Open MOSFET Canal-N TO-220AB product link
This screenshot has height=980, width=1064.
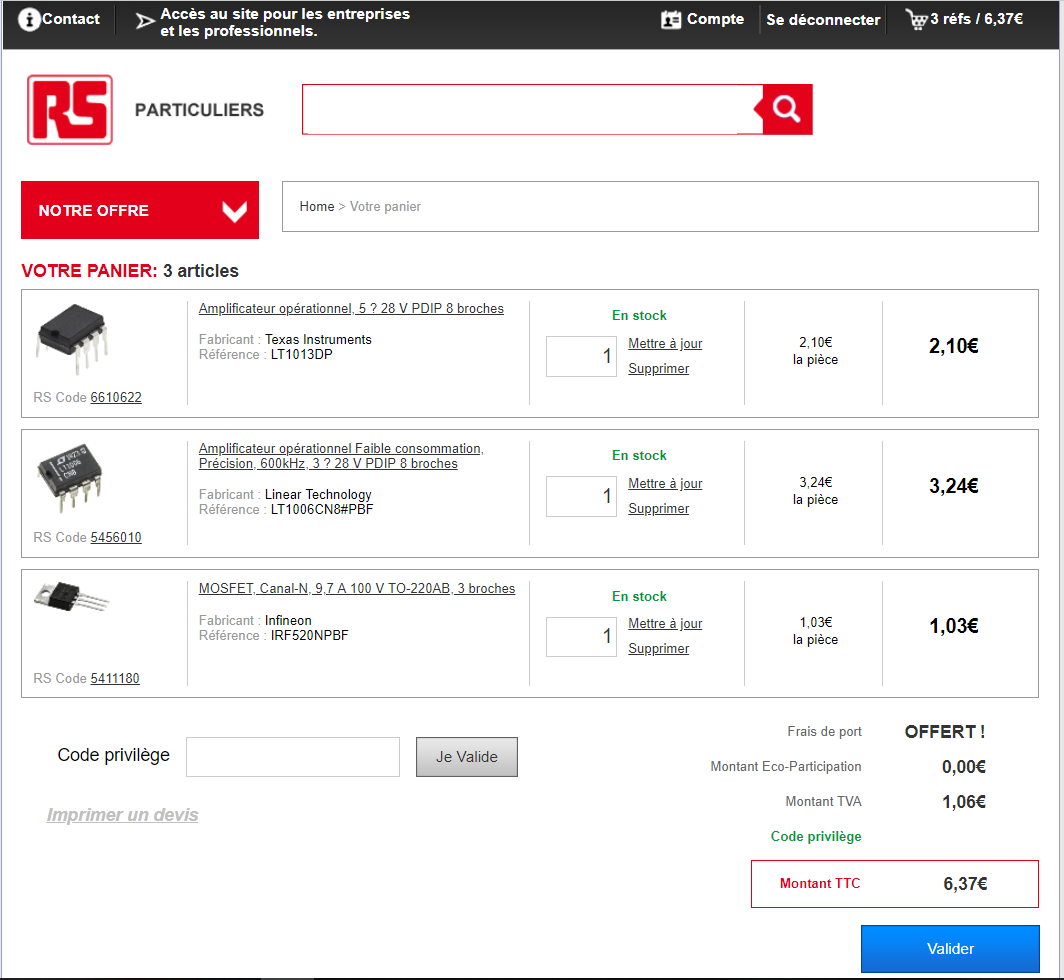[x=357, y=588]
